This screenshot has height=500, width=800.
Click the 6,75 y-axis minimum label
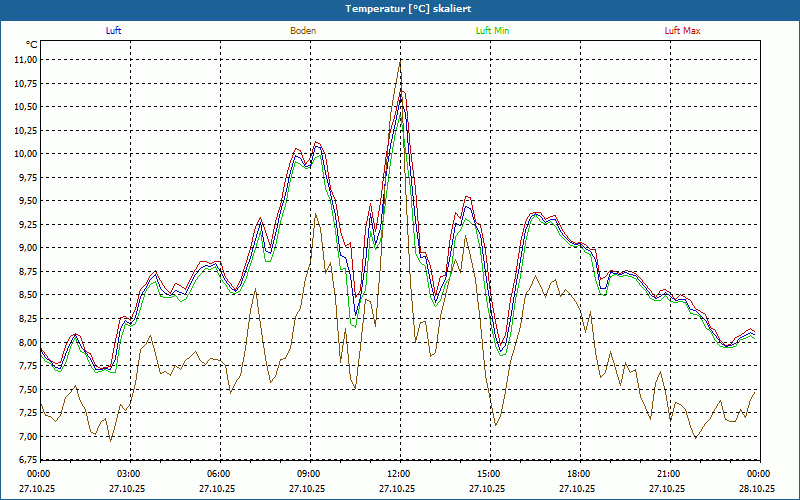(25, 460)
